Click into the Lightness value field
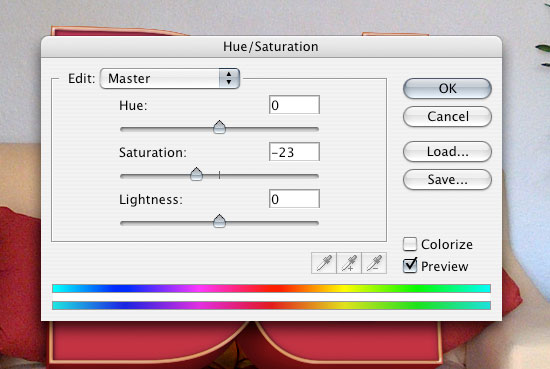The height and width of the screenshot is (369, 550). pyautogui.click(x=294, y=199)
